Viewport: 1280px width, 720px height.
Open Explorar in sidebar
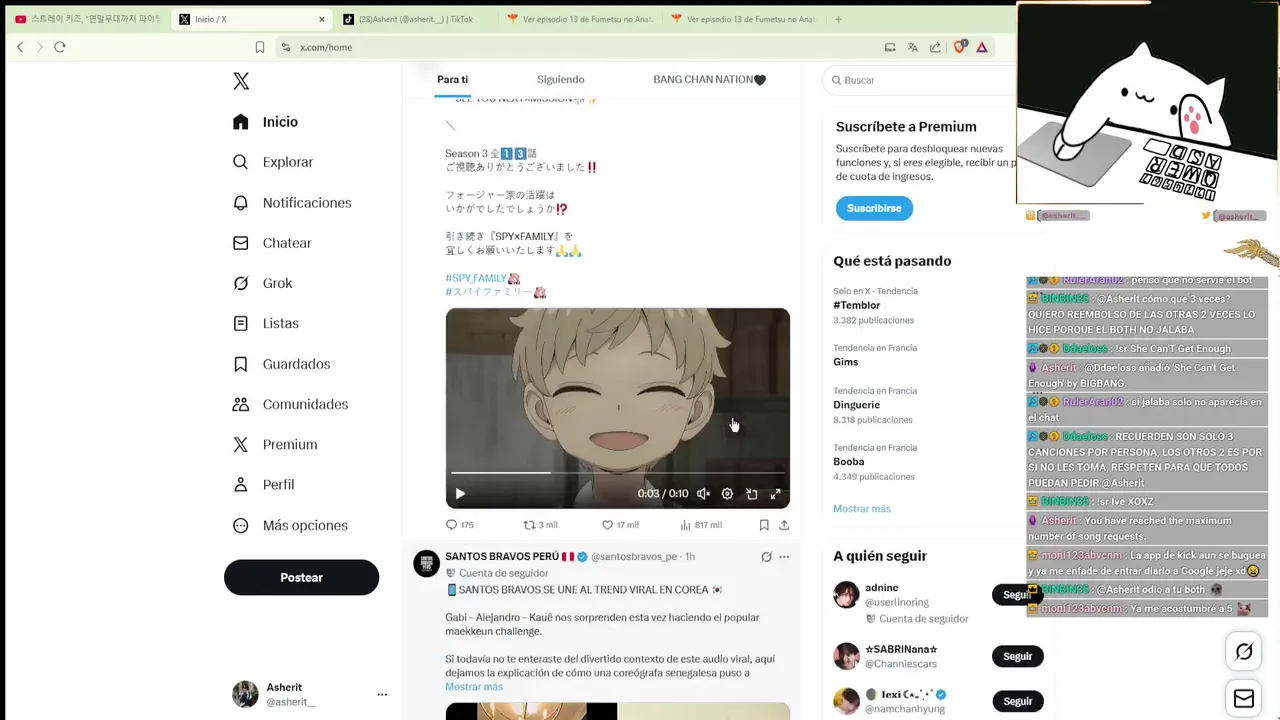[x=273, y=162]
